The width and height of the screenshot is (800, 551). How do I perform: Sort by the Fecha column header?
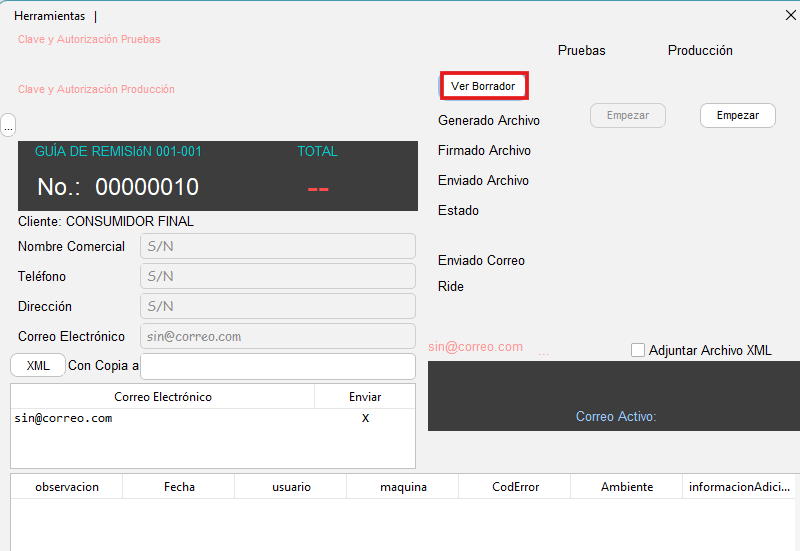point(179,487)
